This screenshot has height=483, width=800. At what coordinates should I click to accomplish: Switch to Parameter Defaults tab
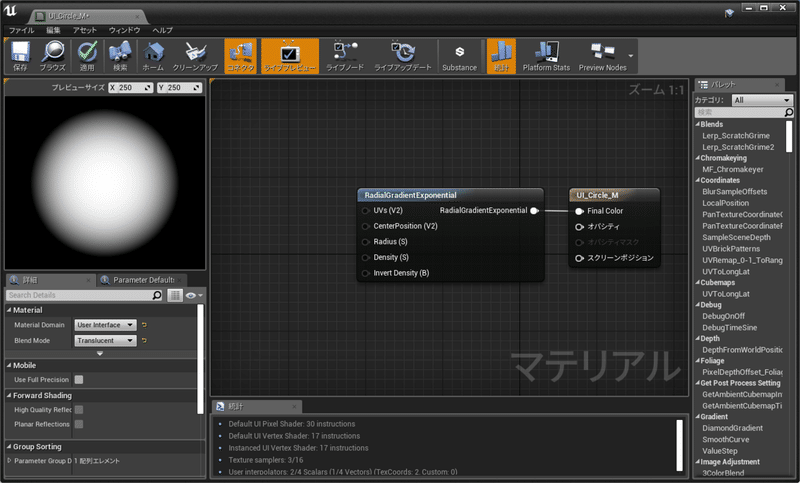(x=143, y=280)
